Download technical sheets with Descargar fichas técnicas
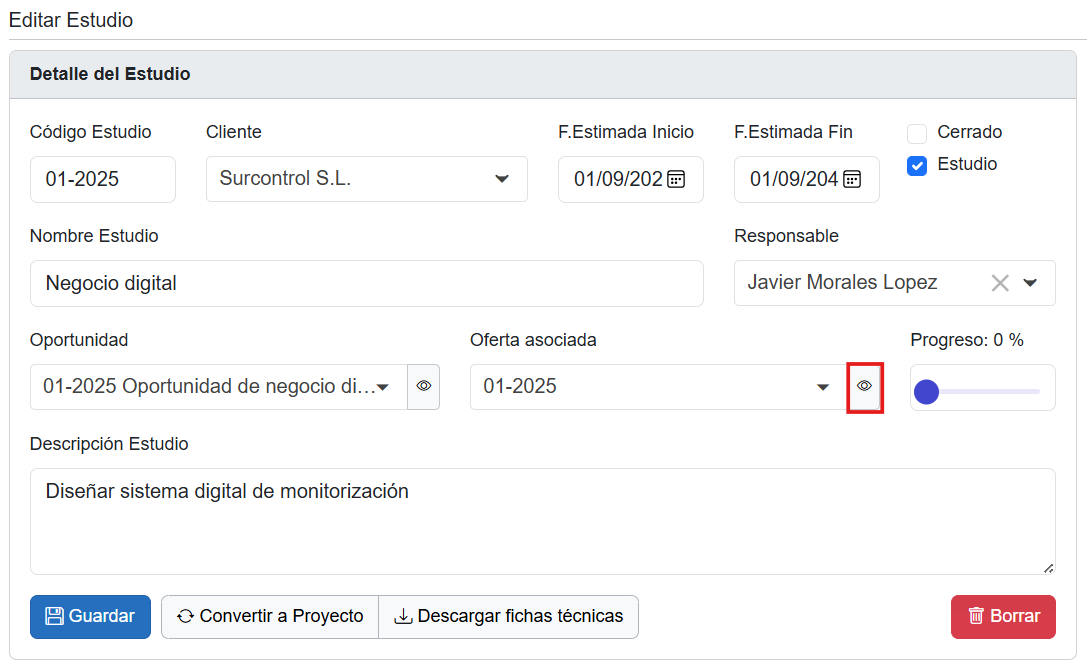1087x670 pixels. coord(508,617)
